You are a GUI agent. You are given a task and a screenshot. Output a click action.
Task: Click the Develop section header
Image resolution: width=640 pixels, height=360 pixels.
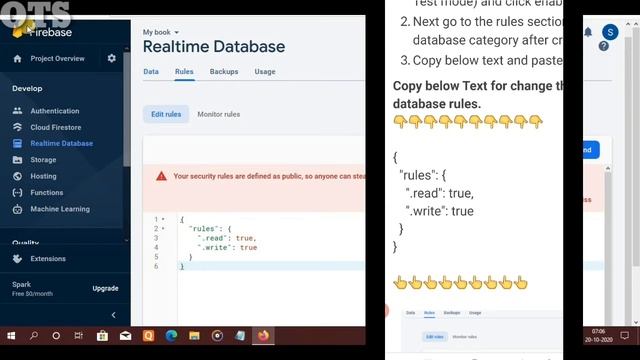[x=27, y=88]
